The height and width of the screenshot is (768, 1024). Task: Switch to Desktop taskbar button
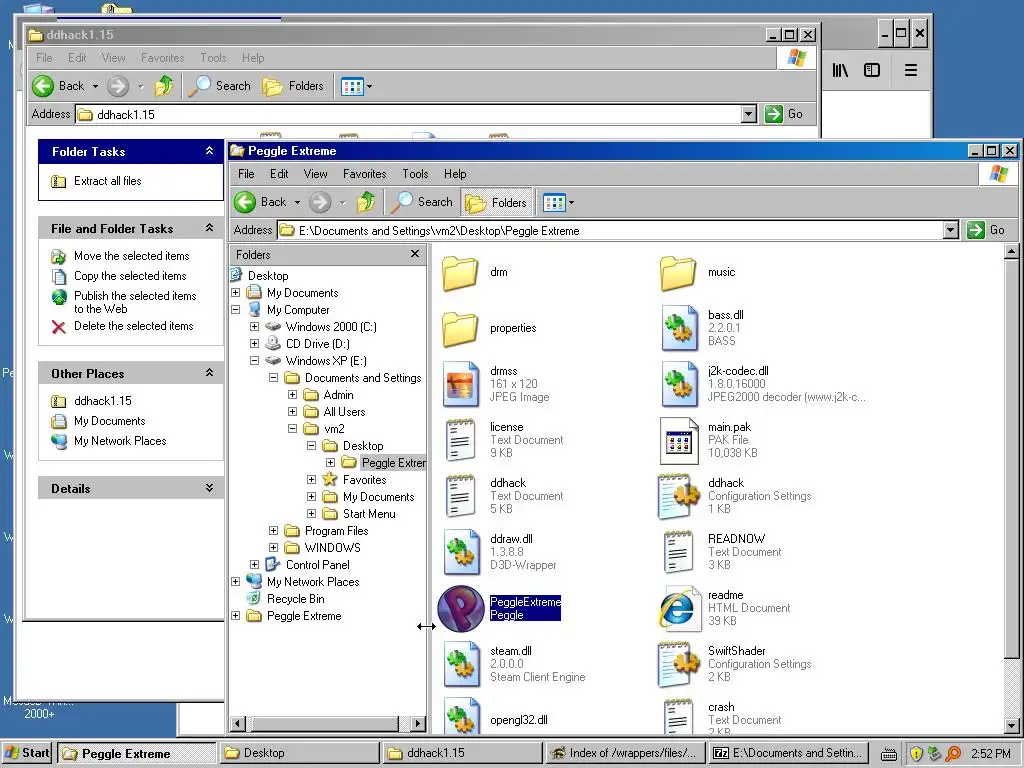(298, 753)
